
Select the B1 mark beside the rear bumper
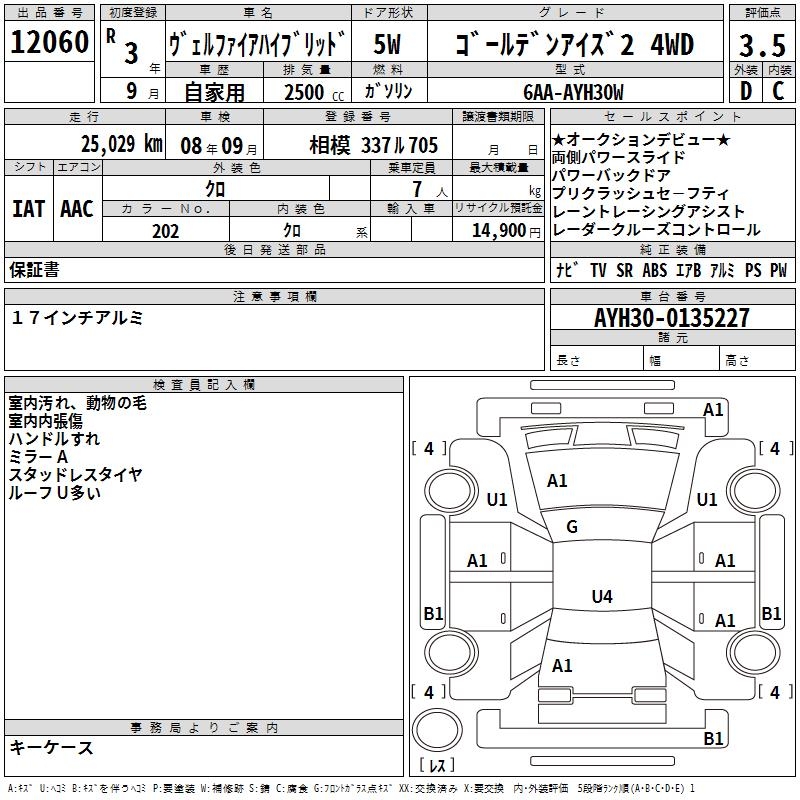[713, 739]
